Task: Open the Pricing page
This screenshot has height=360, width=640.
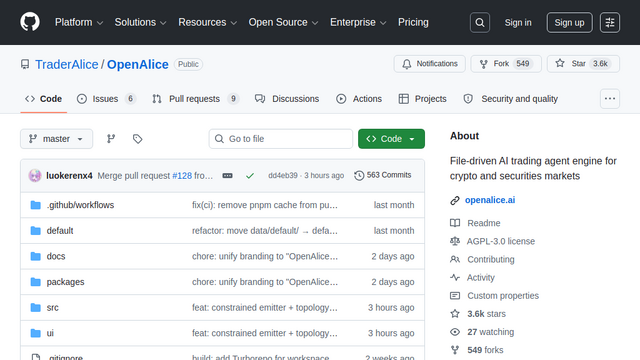Action: [413, 22]
